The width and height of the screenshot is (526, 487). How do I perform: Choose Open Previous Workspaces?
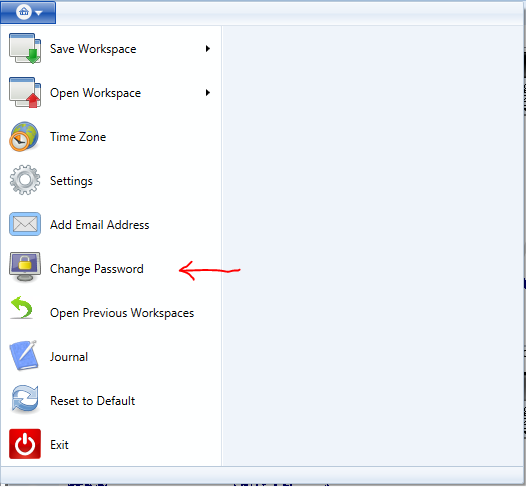(122, 313)
